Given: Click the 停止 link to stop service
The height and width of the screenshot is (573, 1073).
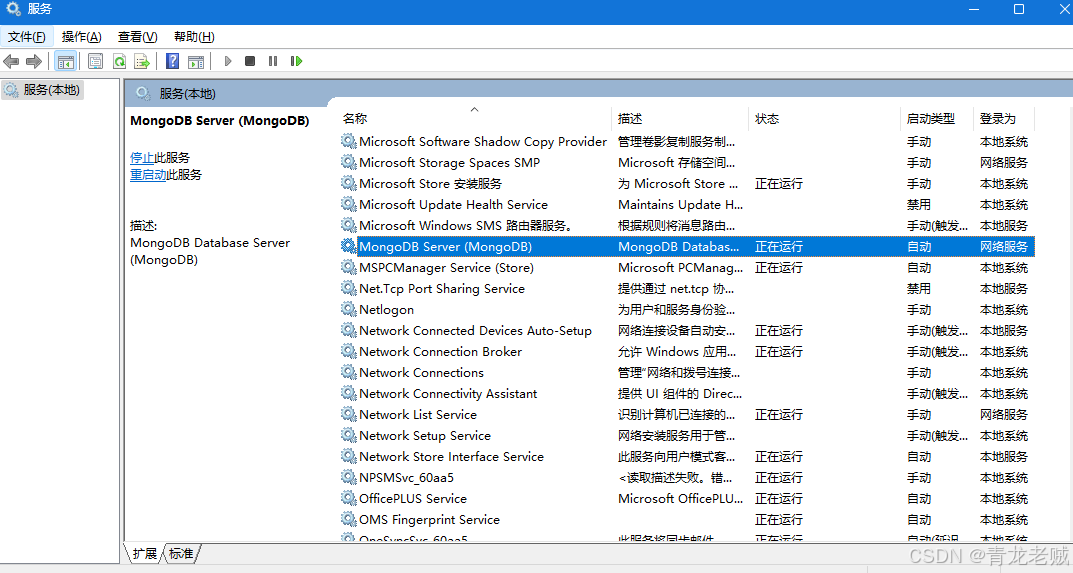Looking at the screenshot, I should 142,157.
